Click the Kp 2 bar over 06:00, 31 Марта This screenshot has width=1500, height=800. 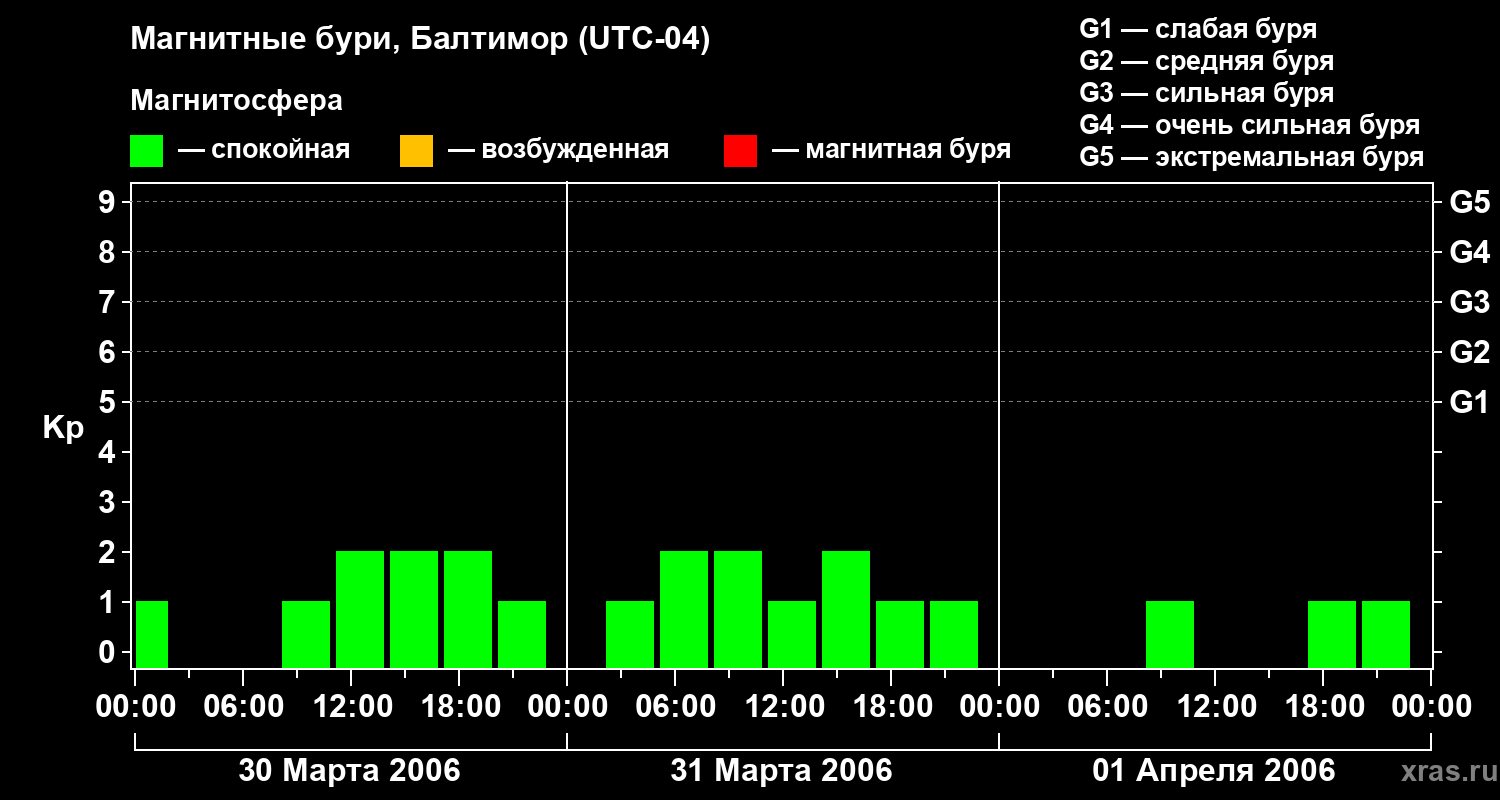click(684, 609)
